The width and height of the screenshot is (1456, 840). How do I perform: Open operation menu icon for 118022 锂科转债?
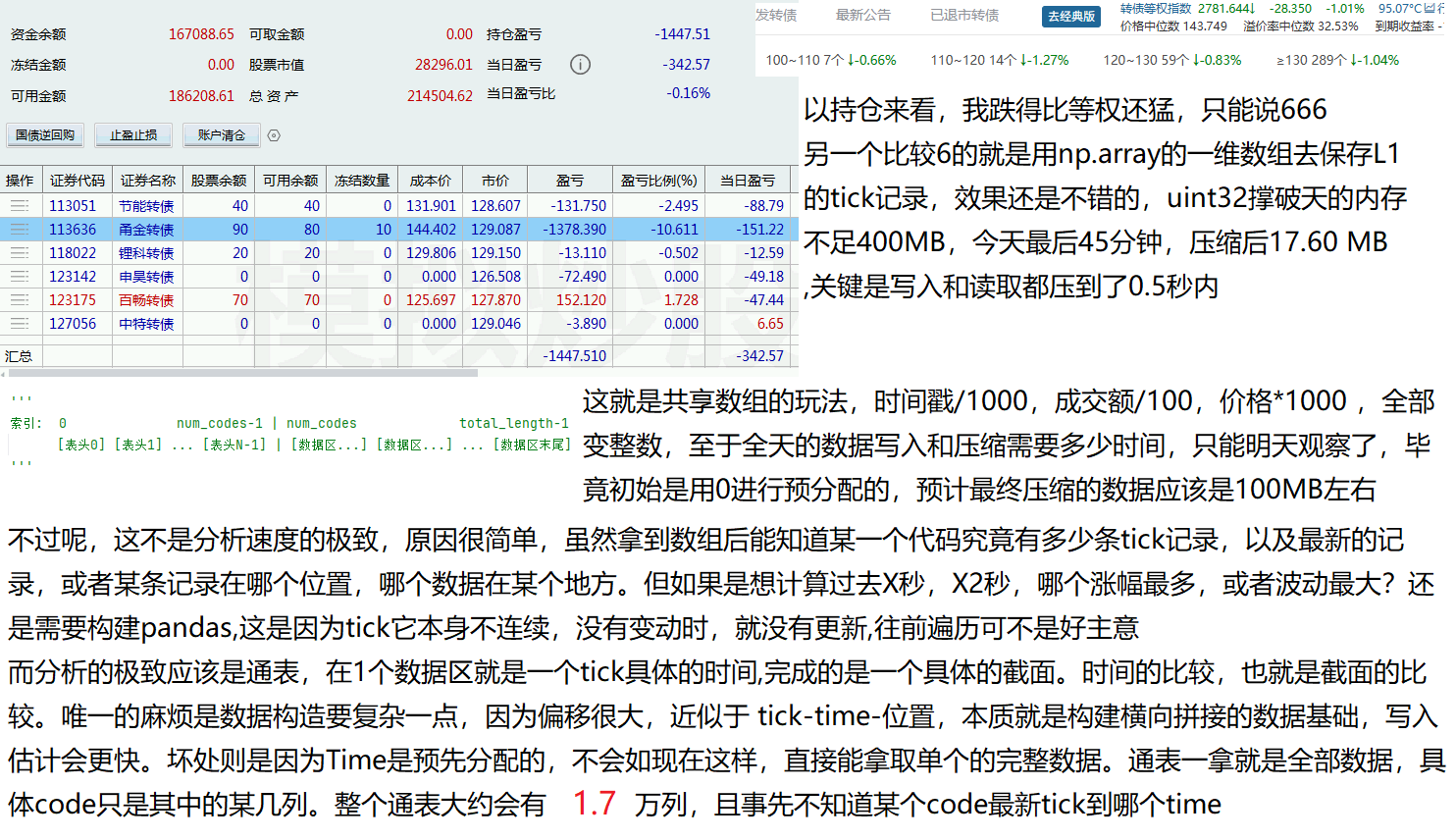point(20,253)
